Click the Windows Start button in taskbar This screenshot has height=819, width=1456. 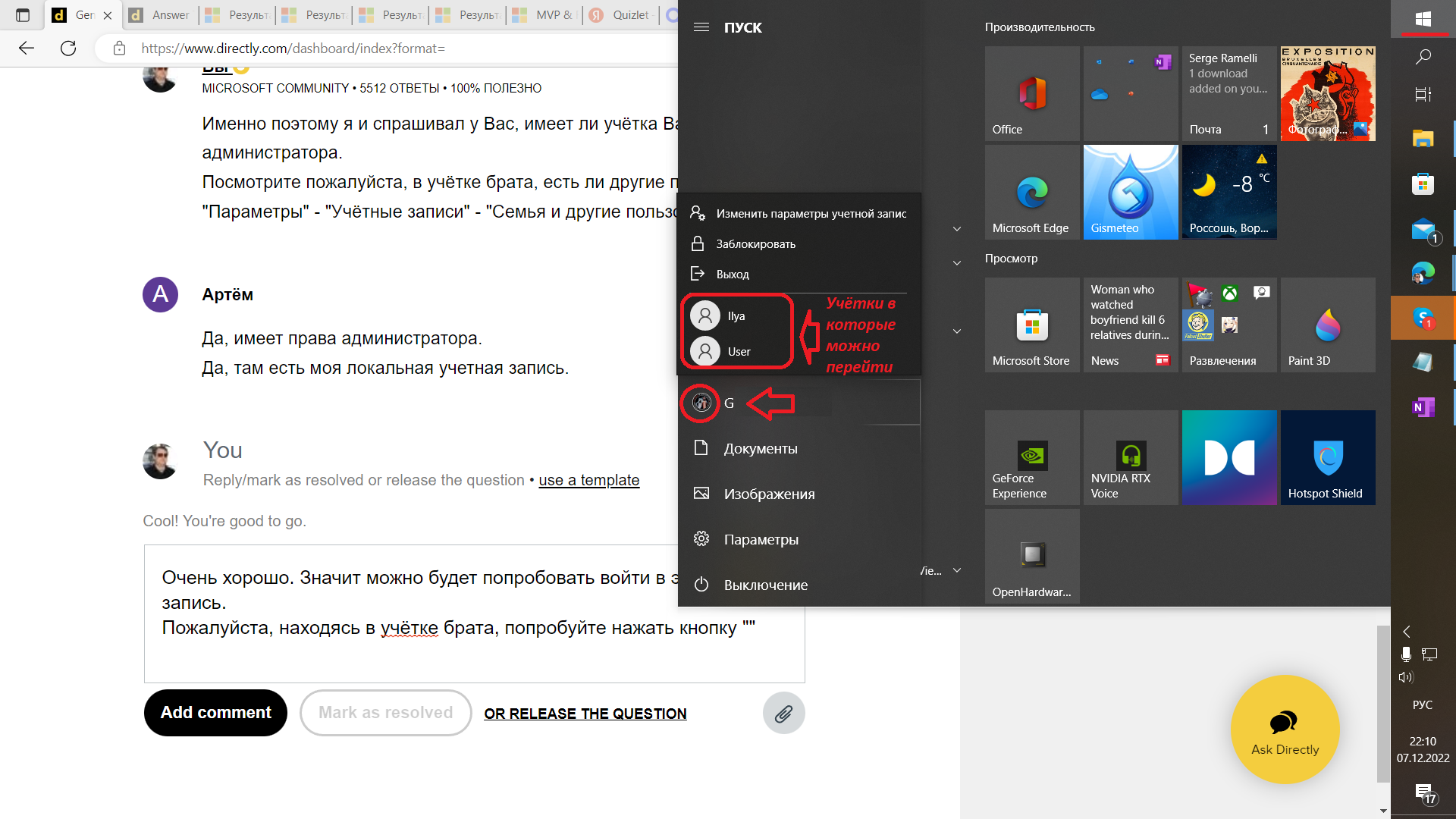coord(1423,19)
